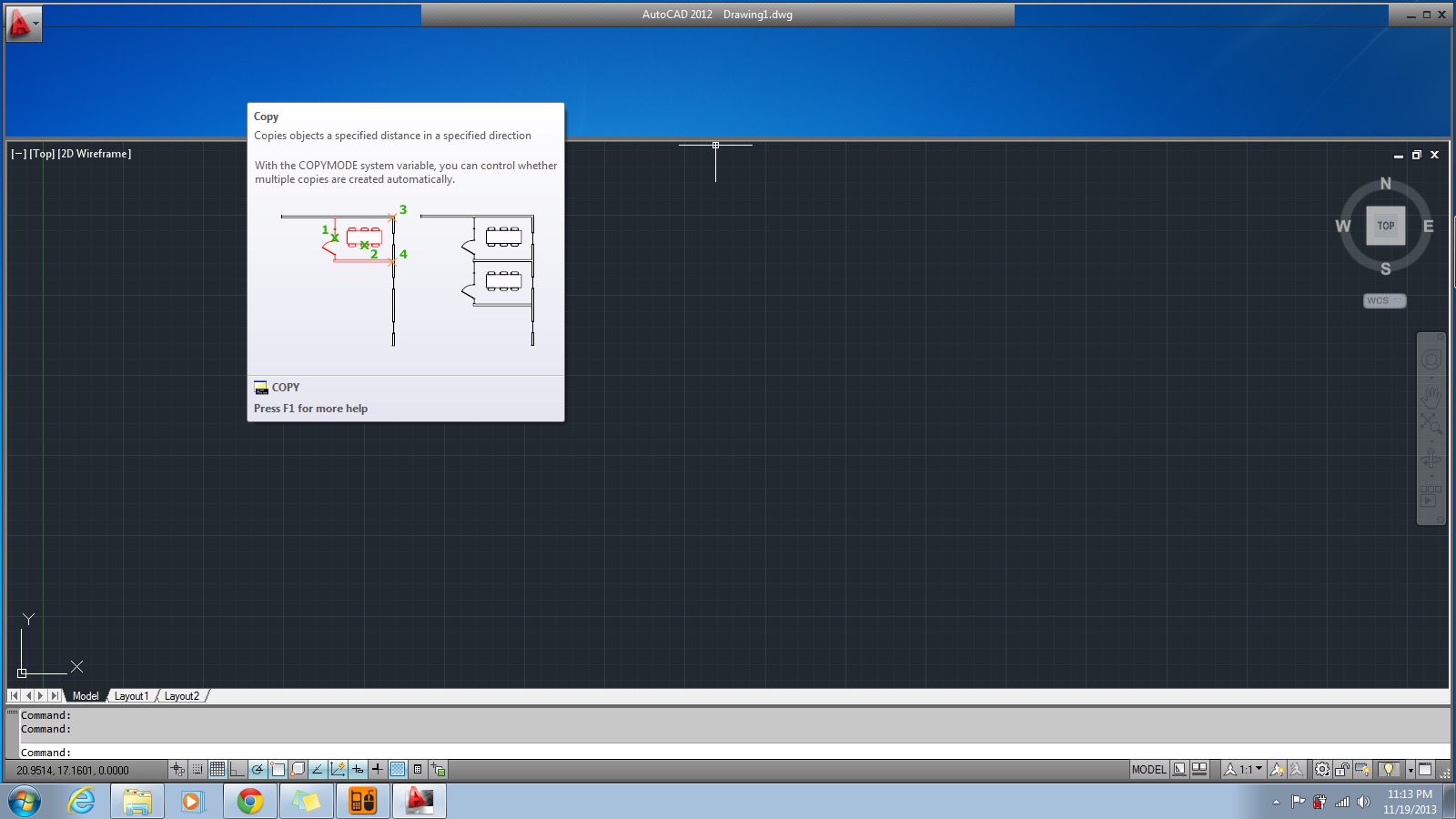Toggle Annotation Visibility icon

pos(1277,769)
